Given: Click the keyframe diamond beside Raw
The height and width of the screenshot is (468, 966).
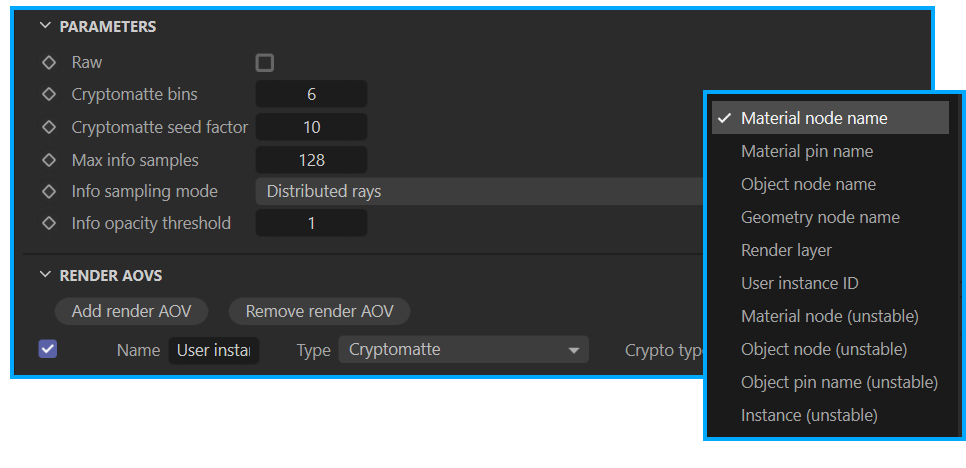Looking at the screenshot, I should tap(48, 63).
